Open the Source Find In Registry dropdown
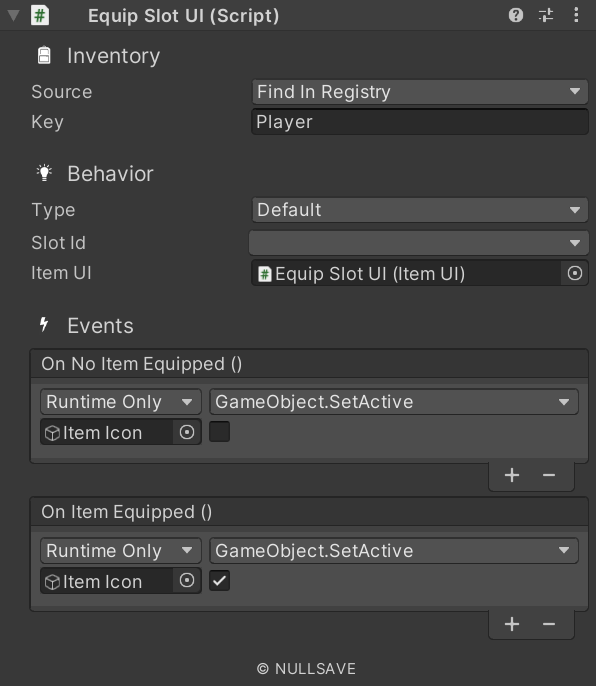The height and width of the screenshot is (686, 596). 420,92
